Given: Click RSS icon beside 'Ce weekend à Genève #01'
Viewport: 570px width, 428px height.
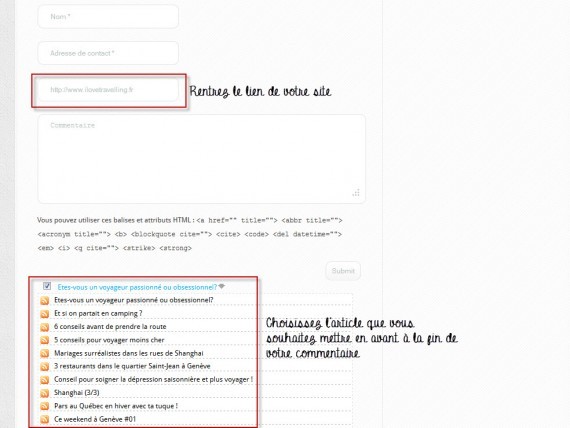Looking at the screenshot, I should (x=45, y=419).
